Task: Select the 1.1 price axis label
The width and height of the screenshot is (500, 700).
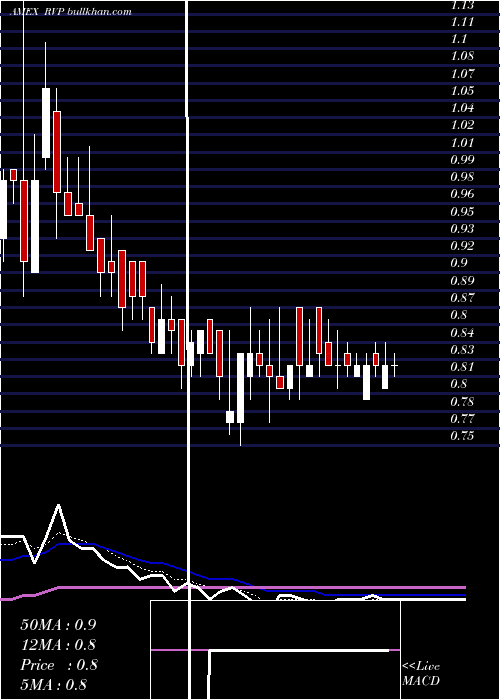Action: click(459, 39)
